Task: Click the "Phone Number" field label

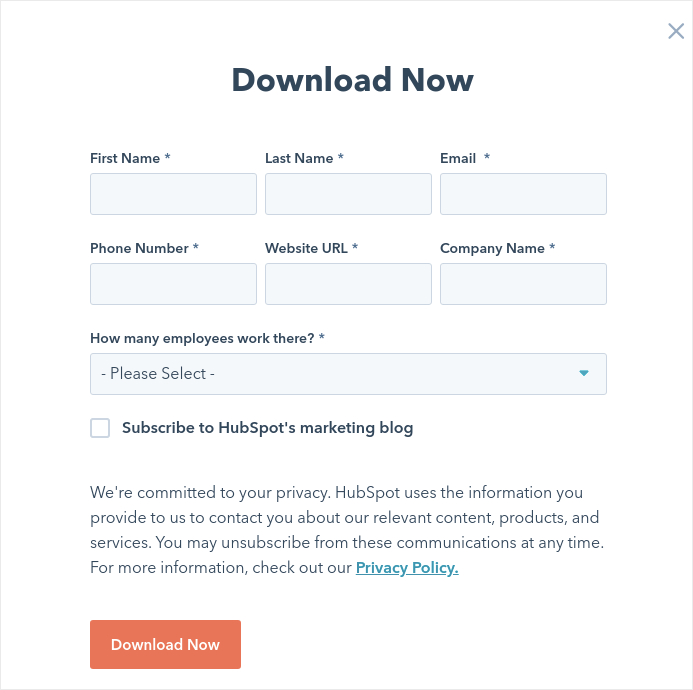Action: 139,248
